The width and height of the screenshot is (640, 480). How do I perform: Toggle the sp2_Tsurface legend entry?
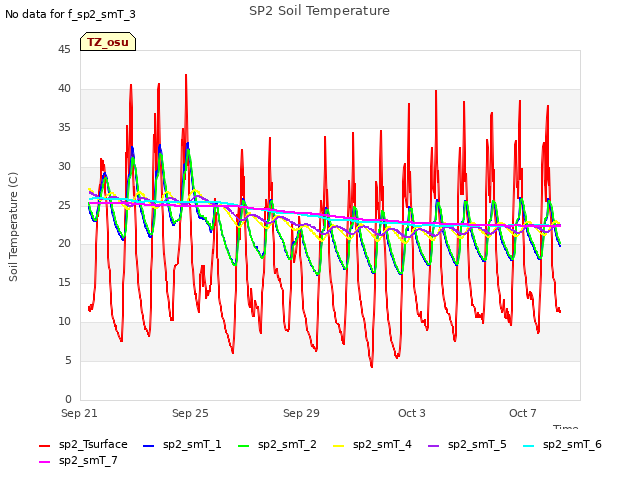pos(83,444)
